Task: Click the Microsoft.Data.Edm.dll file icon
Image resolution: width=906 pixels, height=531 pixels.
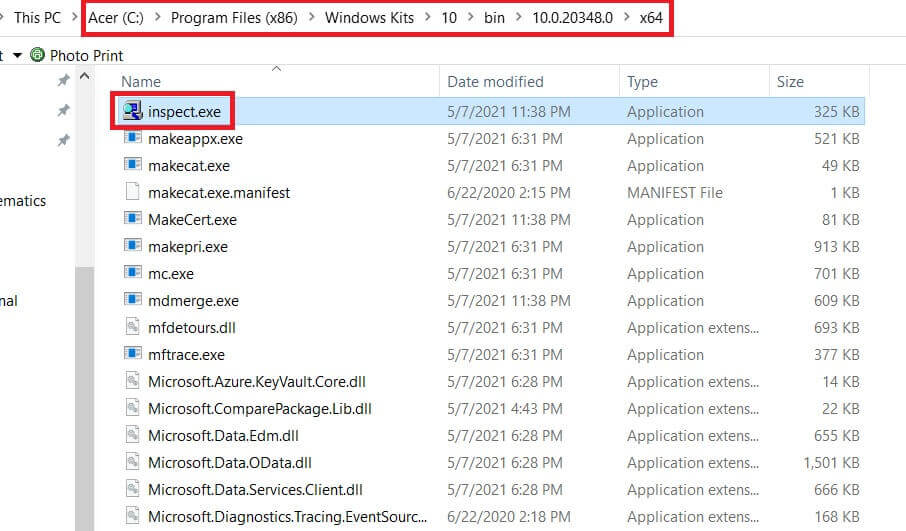Action: click(x=132, y=434)
